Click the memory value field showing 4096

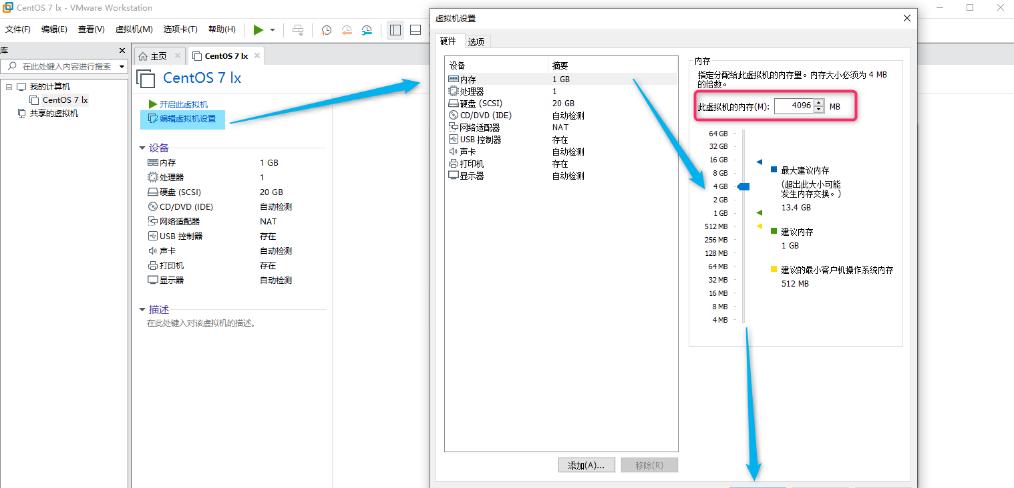[x=793, y=105]
